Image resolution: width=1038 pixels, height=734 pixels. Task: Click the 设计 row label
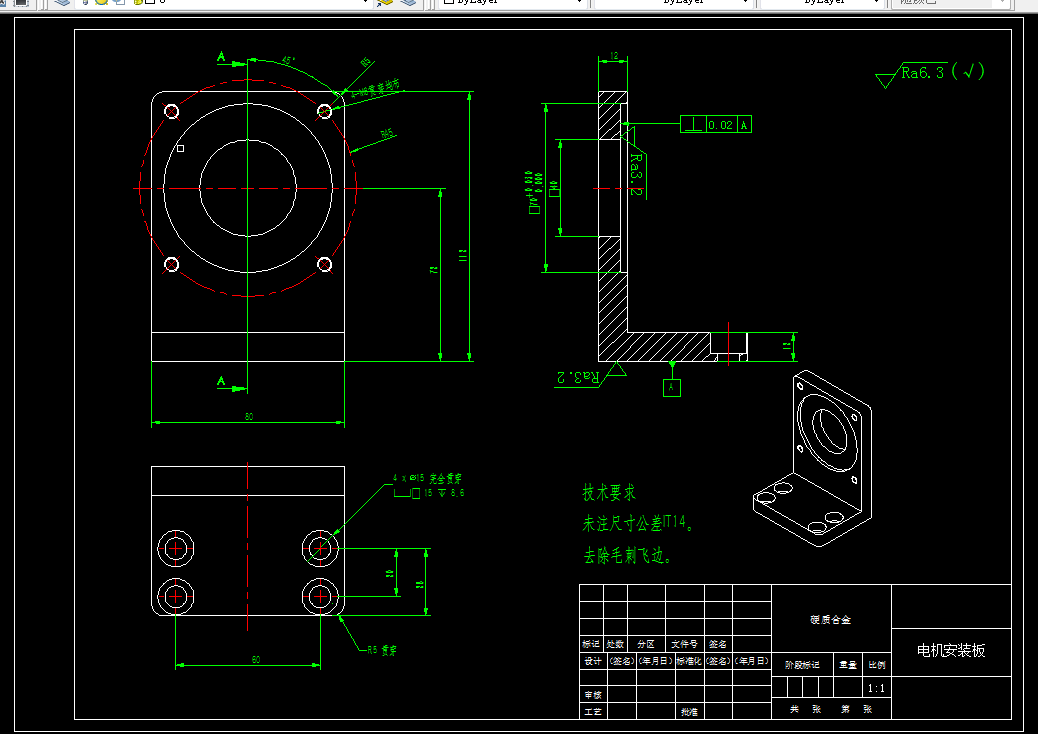tap(592, 661)
